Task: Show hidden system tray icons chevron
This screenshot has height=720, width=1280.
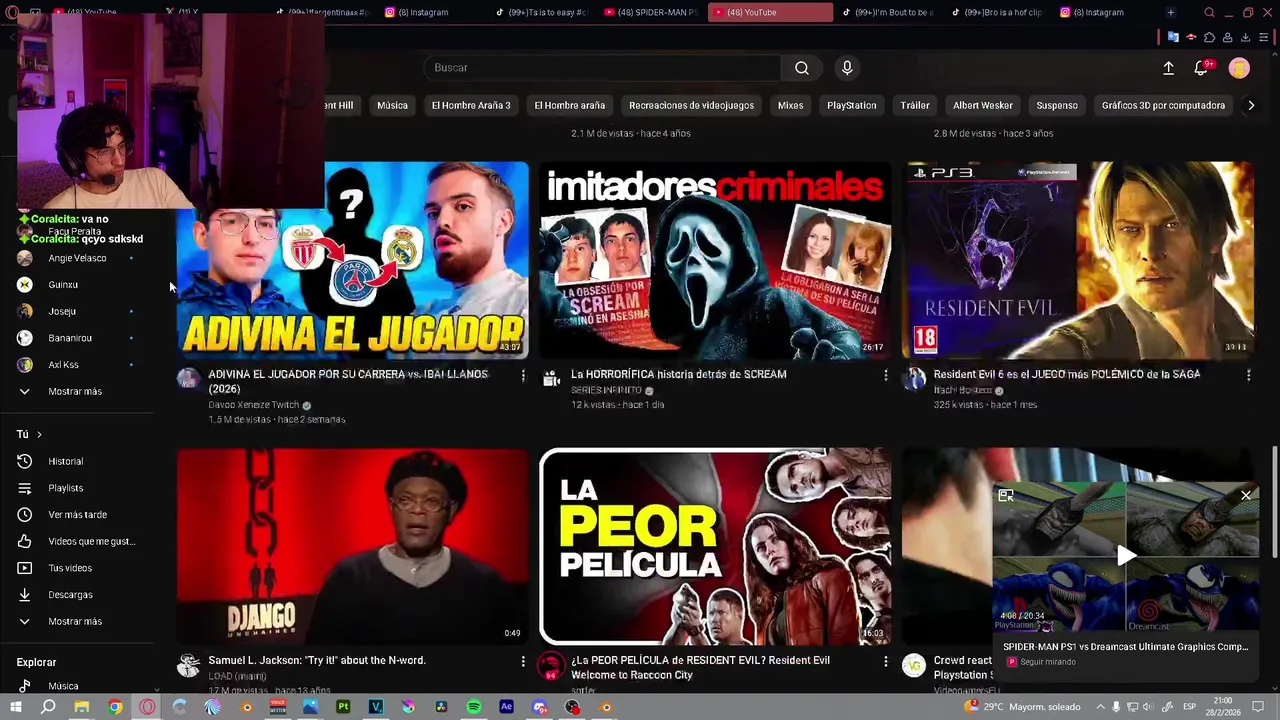Action: [1098, 707]
